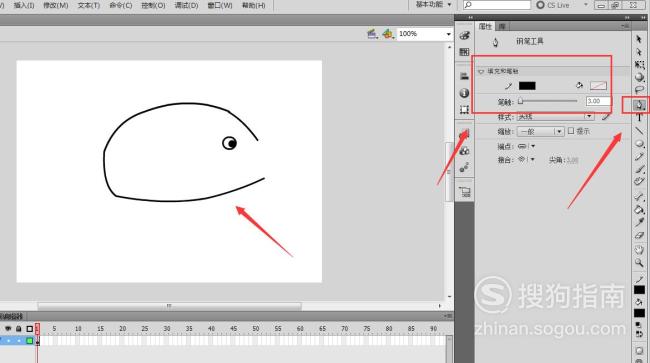Toggle layer lock dot under padlock

(x=19, y=341)
